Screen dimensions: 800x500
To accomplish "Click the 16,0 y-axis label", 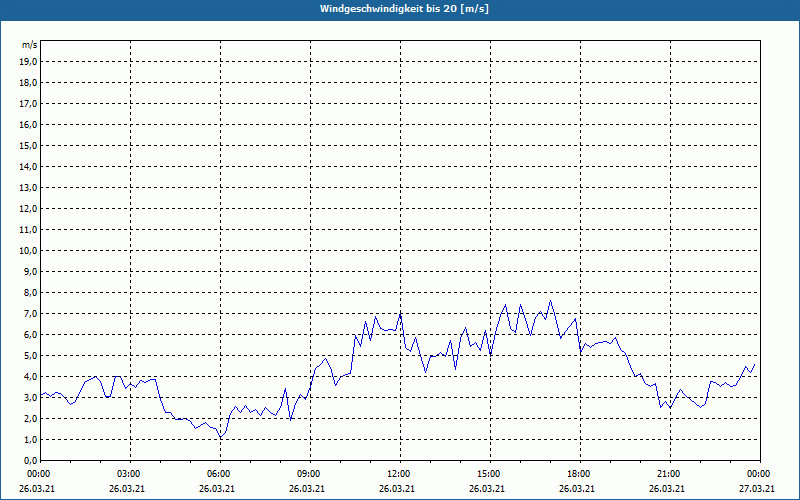I will 29,124.
